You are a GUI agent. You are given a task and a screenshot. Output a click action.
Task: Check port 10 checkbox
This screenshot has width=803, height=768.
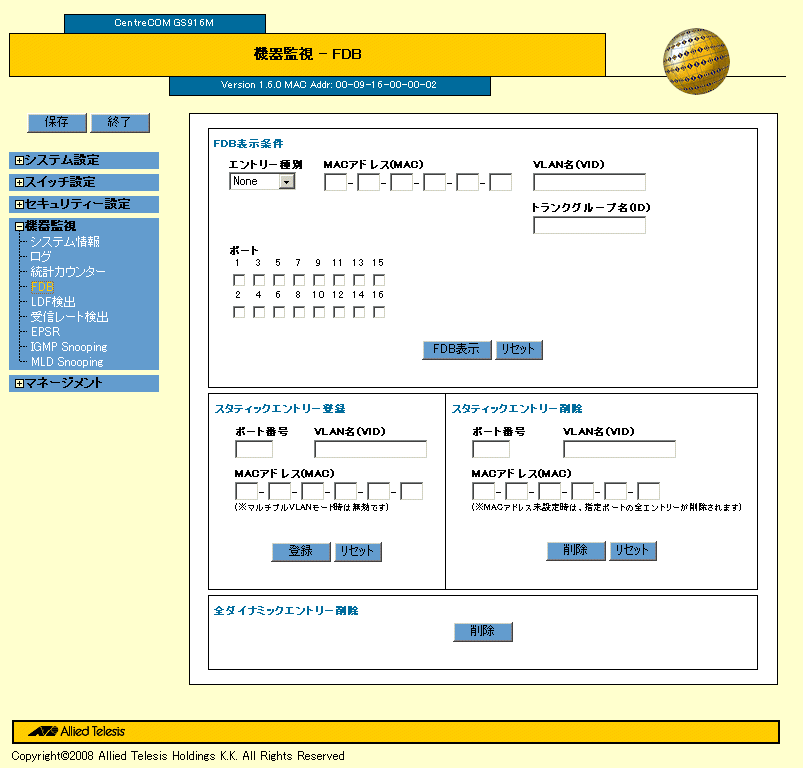(x=319, y=312)
